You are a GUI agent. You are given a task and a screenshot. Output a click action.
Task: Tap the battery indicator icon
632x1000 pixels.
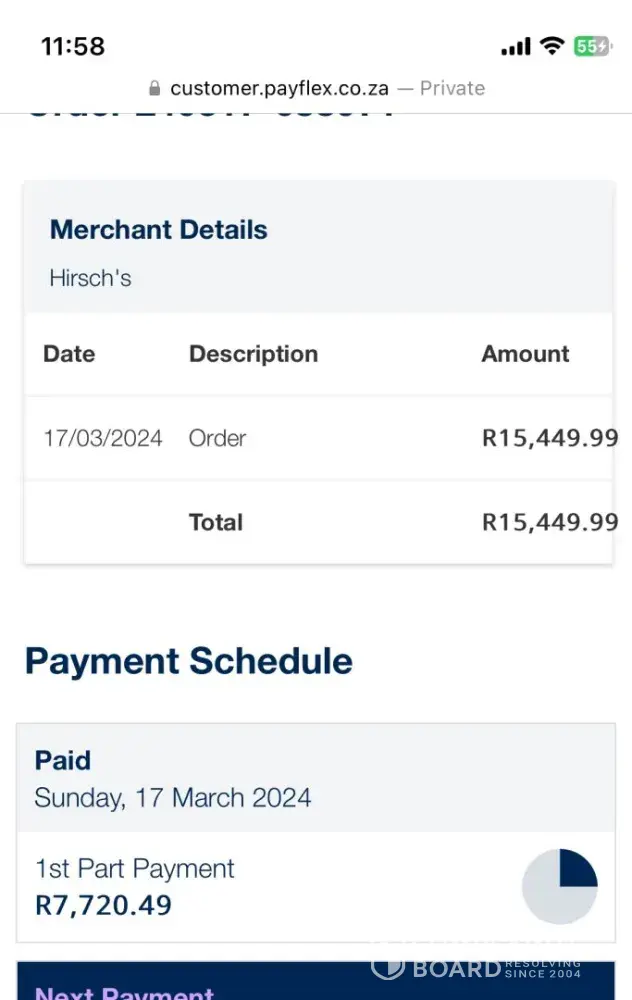(x=591, y=46)
